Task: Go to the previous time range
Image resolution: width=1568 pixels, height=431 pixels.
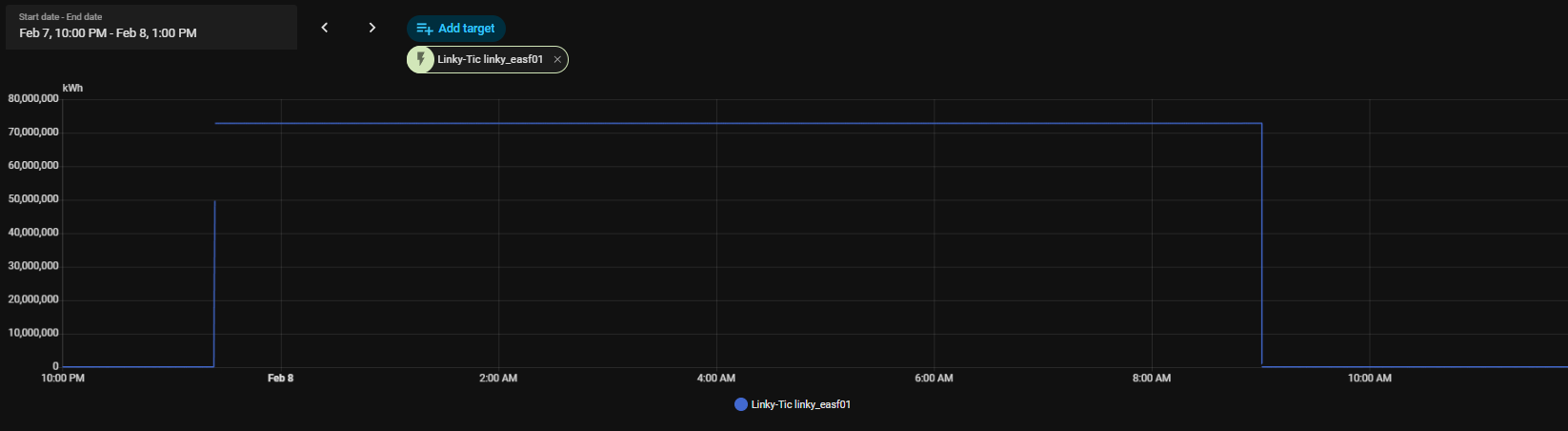Action: (x=325, y=28)
